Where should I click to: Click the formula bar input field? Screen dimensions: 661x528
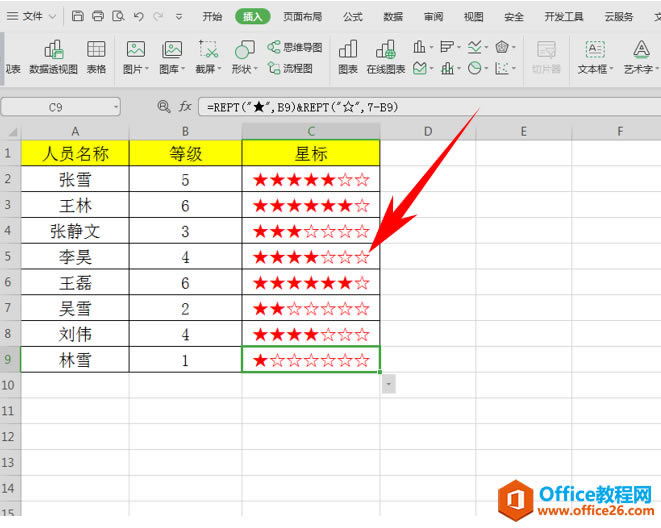pos(430,107)
